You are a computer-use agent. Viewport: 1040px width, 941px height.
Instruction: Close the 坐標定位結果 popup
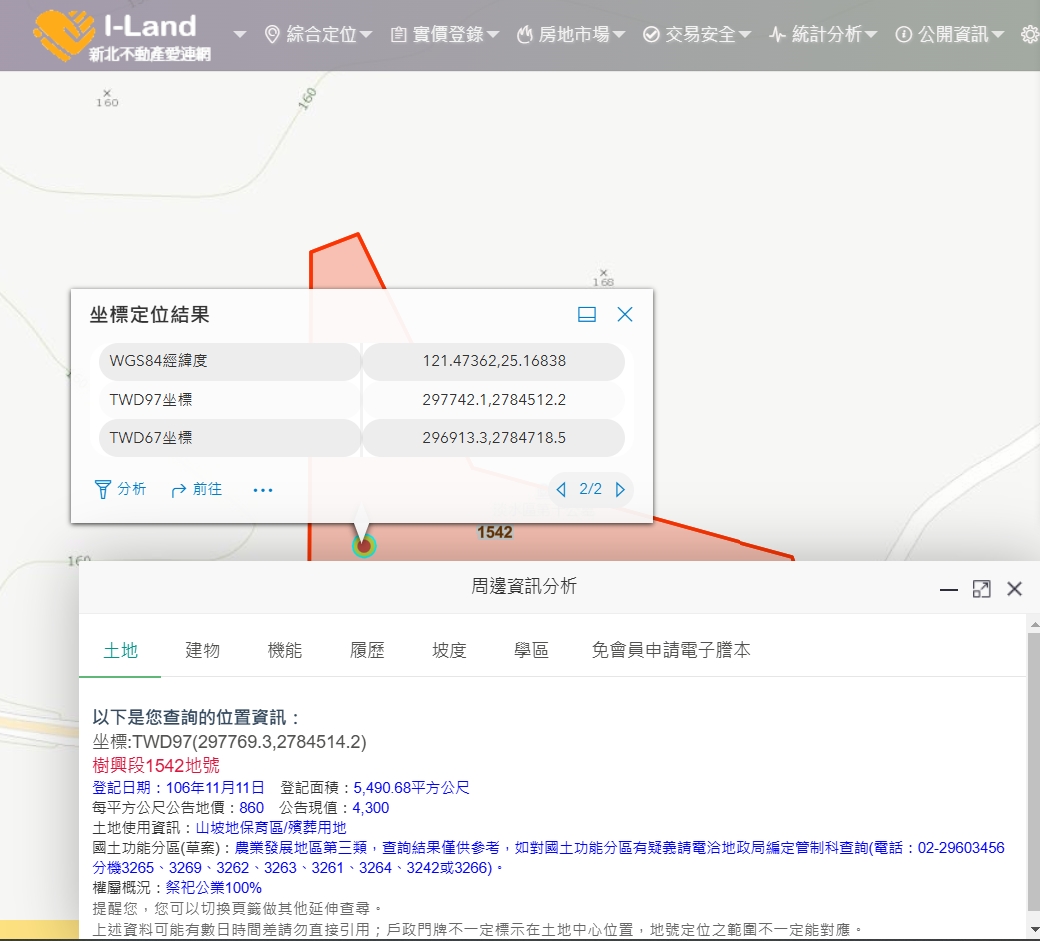pos(625,315)
